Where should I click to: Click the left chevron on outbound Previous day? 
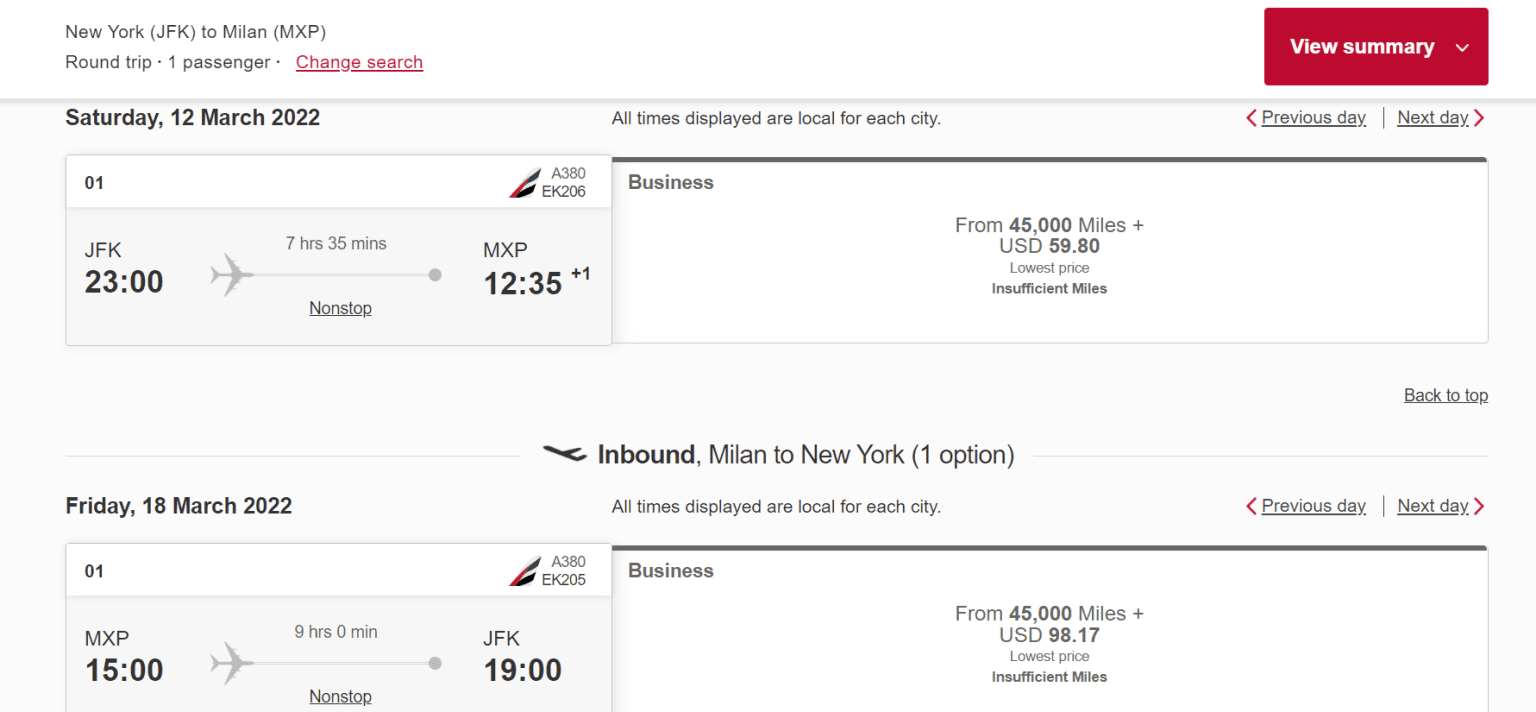pos(1251,117)
